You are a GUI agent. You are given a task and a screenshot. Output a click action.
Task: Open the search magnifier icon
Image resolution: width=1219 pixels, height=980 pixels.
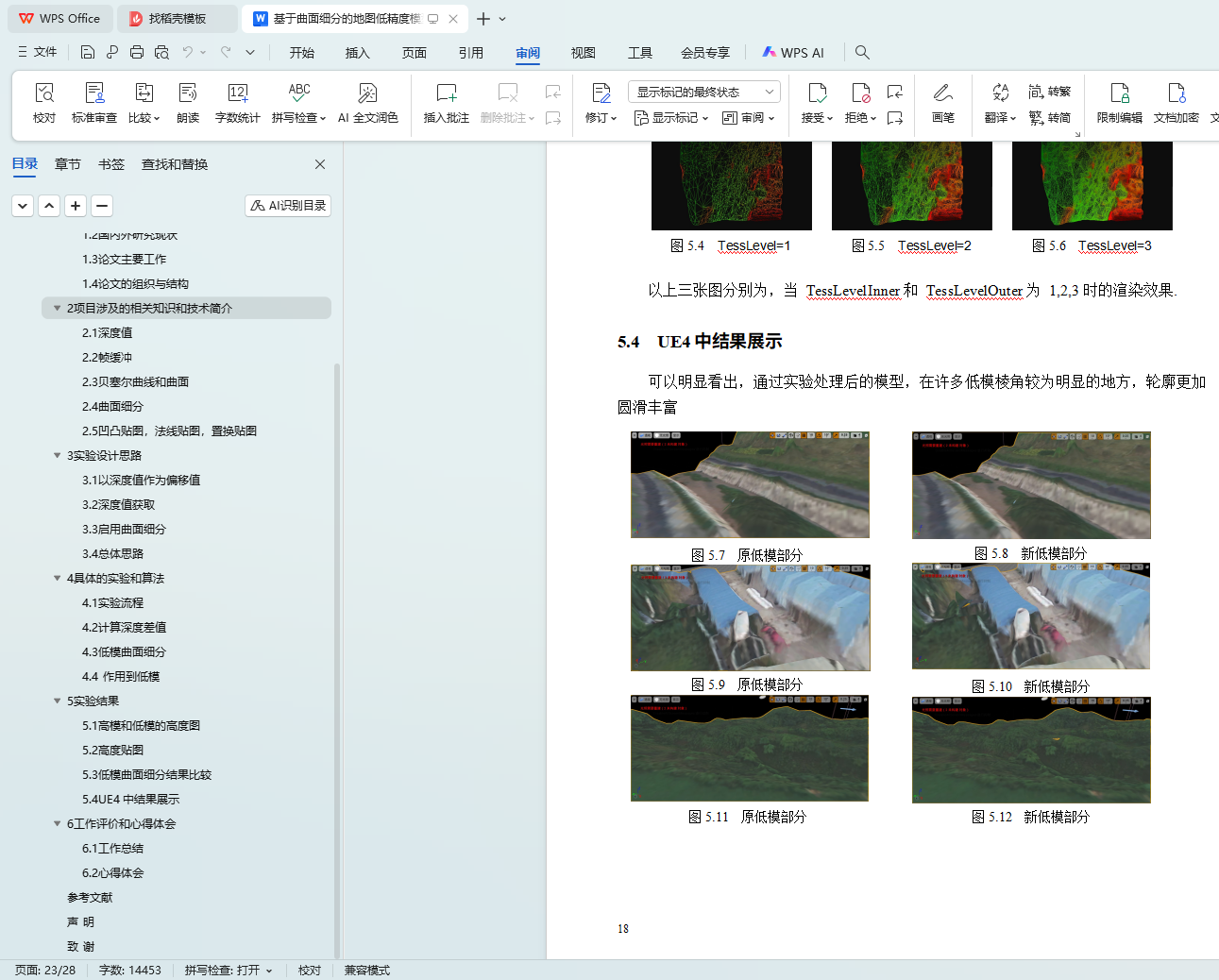[x=862, y=52]
